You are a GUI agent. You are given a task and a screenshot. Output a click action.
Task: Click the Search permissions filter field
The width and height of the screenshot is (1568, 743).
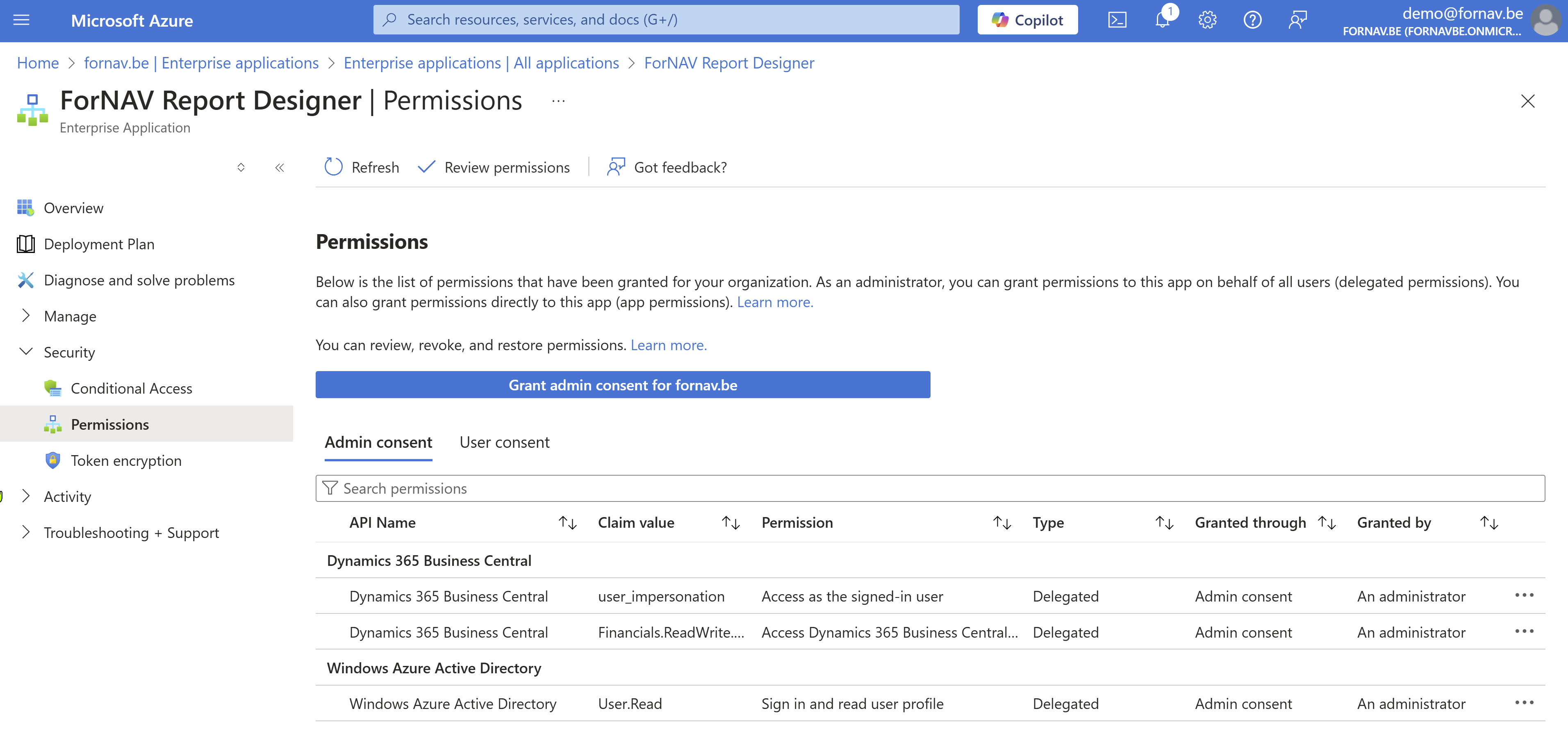(x=930, y=488)
